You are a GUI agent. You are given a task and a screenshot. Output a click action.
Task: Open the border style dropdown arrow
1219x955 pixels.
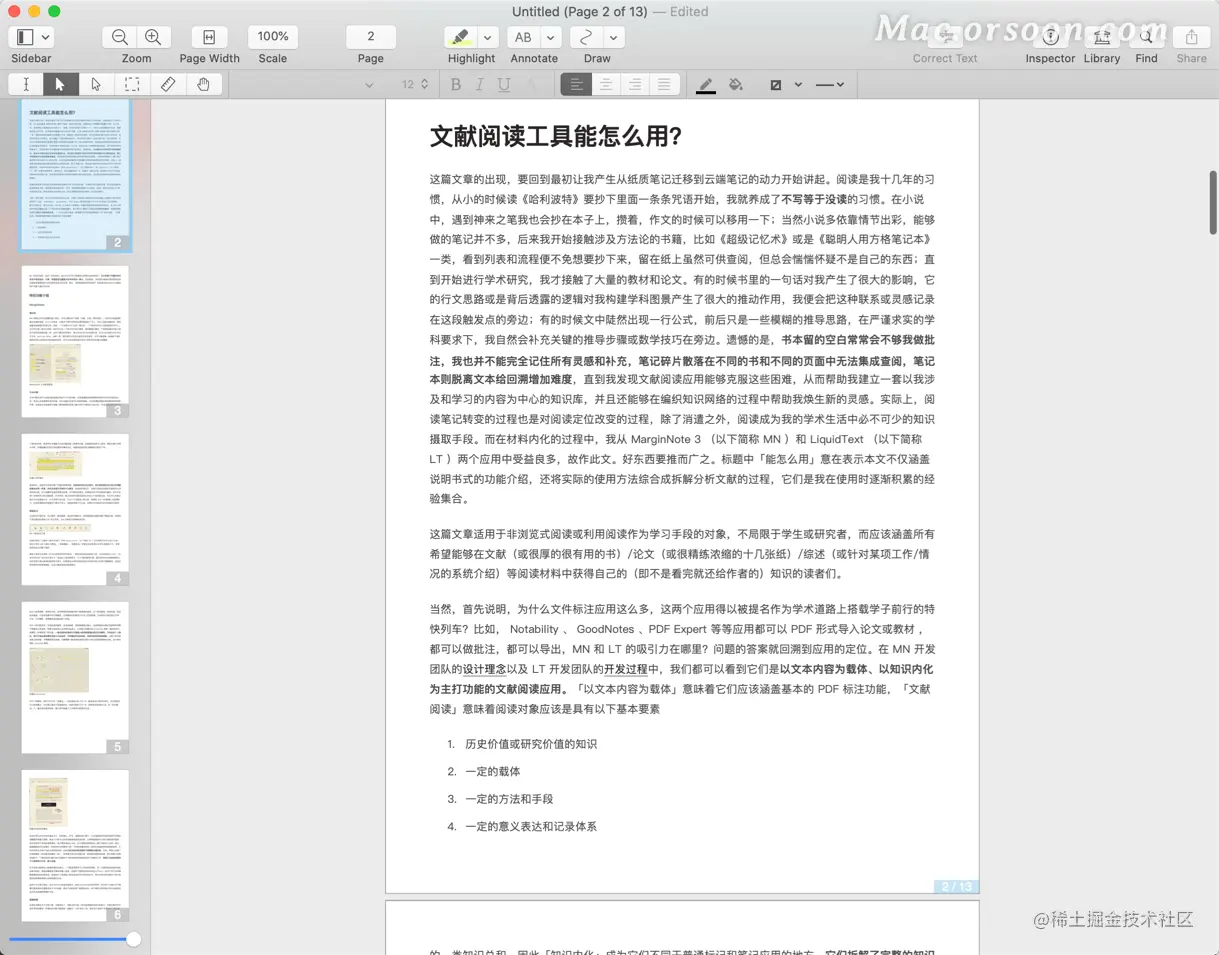coord(798,85)
